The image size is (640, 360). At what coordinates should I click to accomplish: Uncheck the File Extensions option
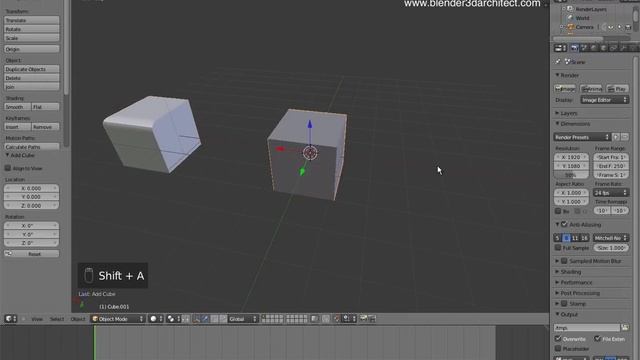tap(597, 339)
